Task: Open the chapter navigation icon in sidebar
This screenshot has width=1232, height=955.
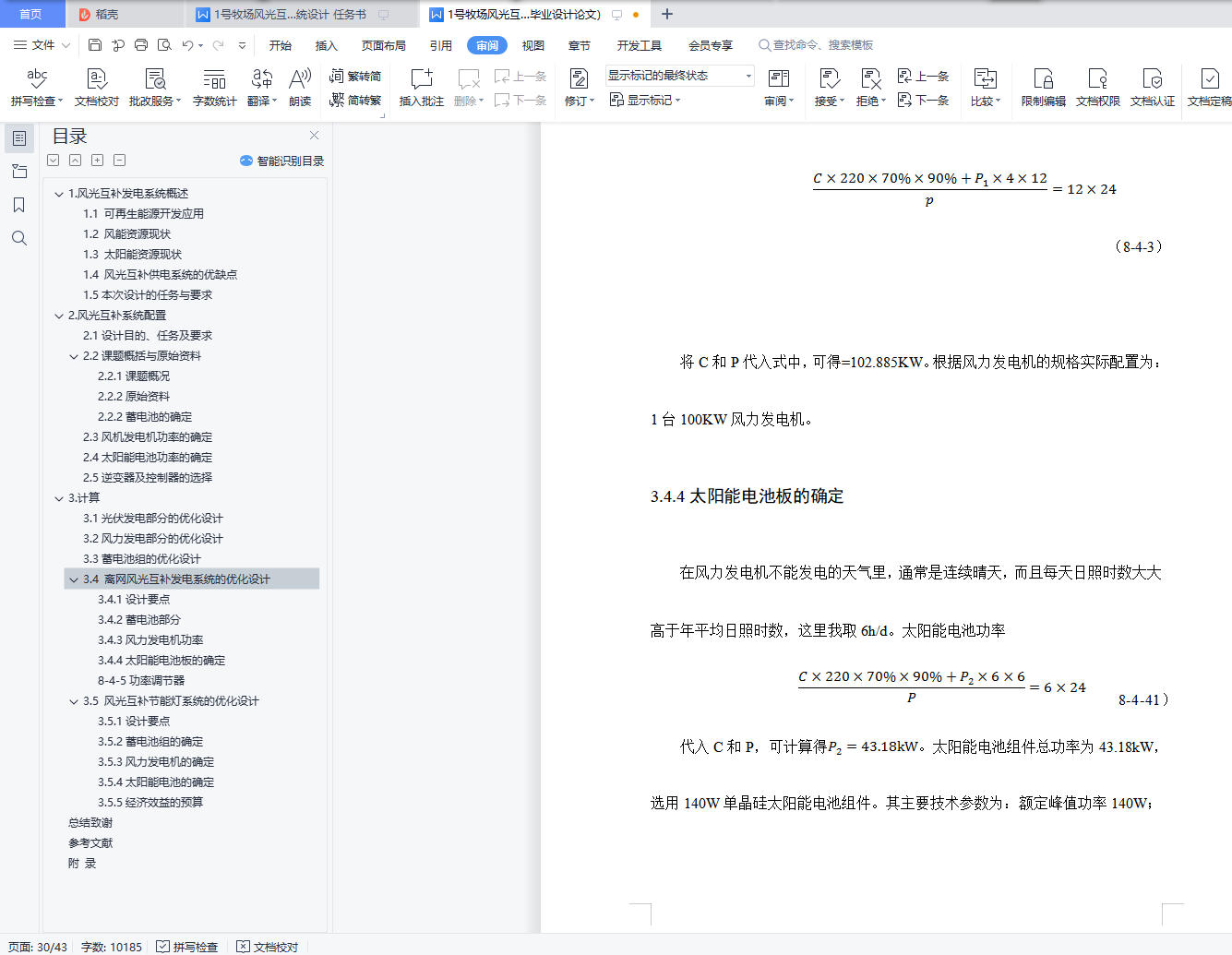Action: click(x=19, y=172)
